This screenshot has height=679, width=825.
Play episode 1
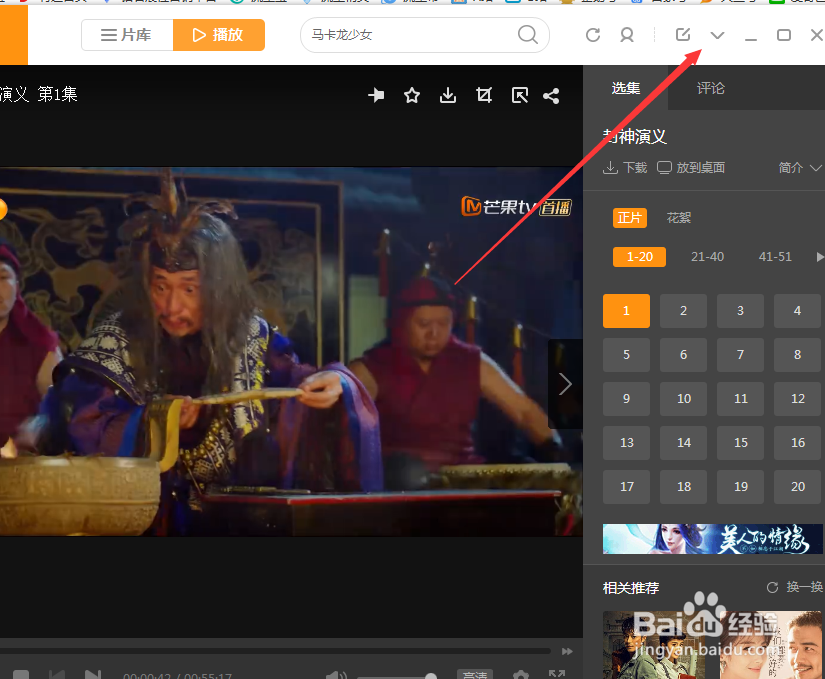626,311
